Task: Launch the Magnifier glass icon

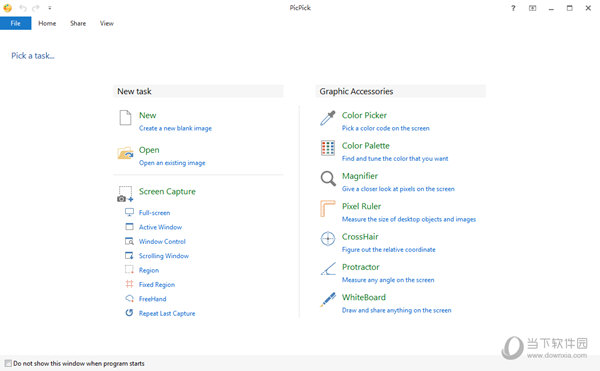Action: (328, 179)
